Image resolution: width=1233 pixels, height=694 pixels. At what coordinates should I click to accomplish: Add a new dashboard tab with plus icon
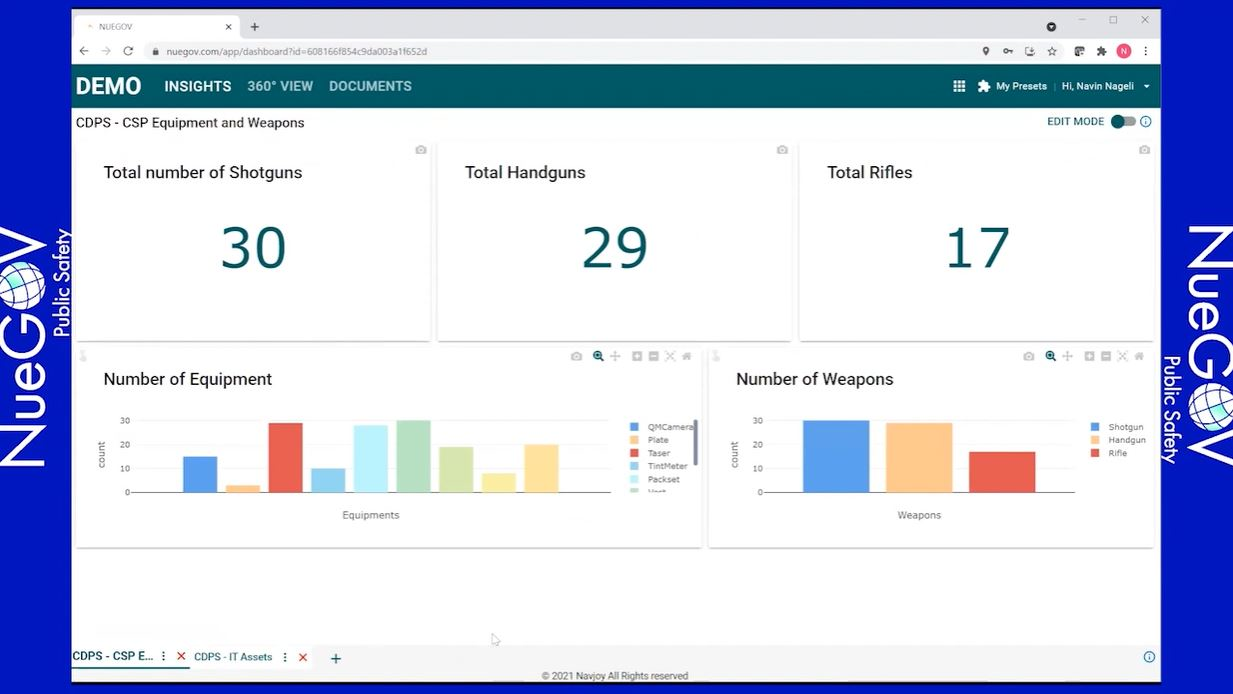click(x=336, y=658)
